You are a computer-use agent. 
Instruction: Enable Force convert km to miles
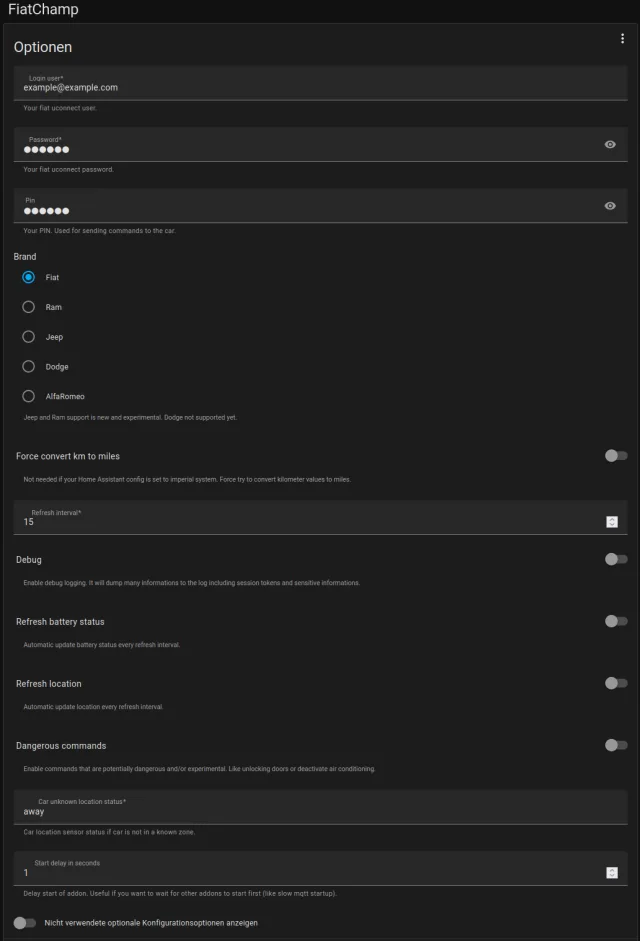tap(616, 456)
